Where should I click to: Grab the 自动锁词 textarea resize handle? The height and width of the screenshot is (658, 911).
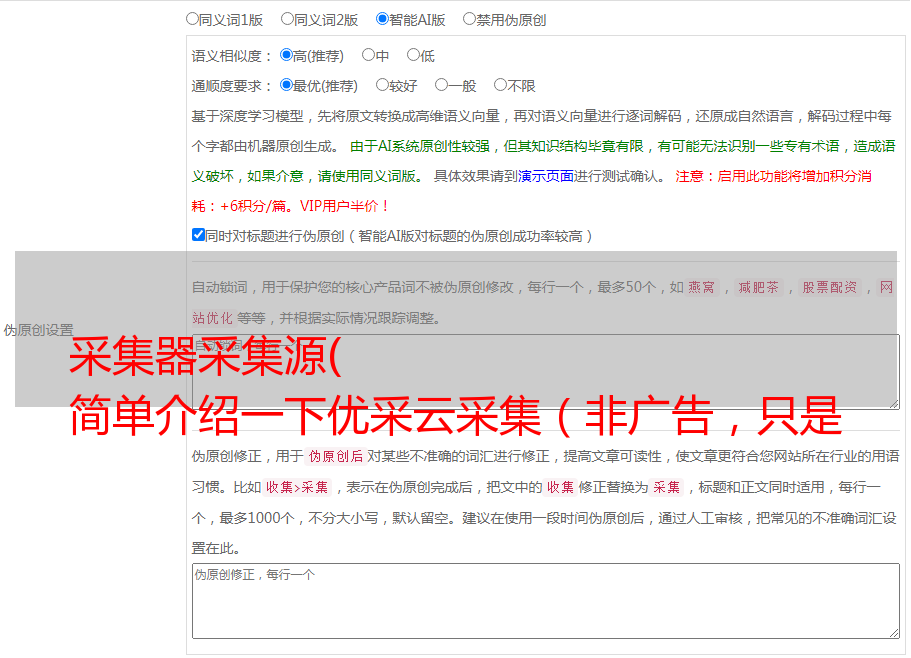coord(894,404)
